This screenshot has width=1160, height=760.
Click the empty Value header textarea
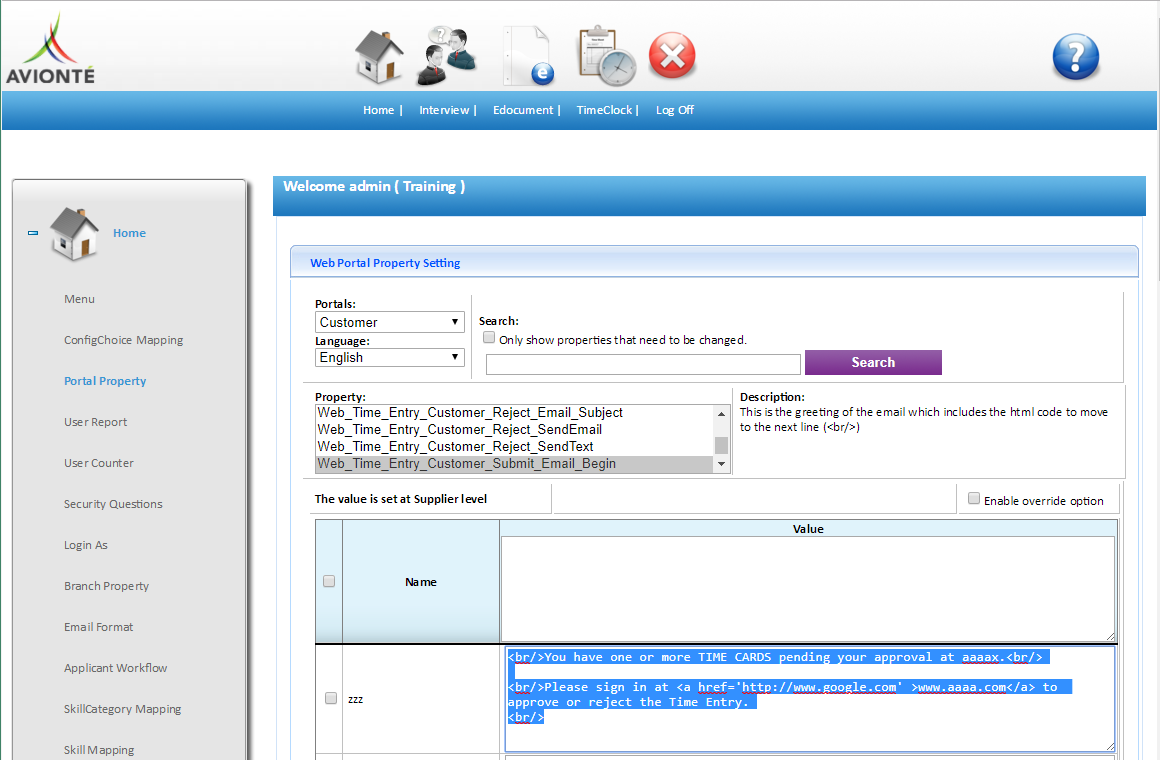pos(808,589)
